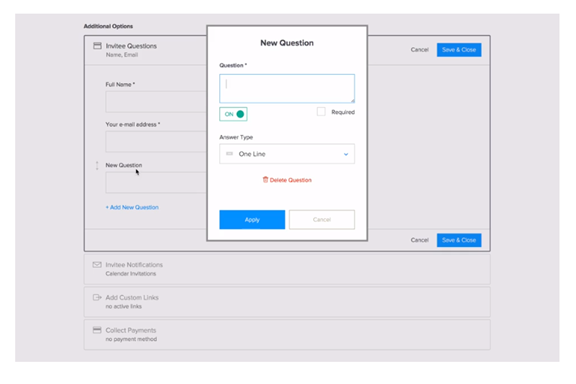Click the Your e-mail address input field
576x384 pixels.
coord(156,141)
